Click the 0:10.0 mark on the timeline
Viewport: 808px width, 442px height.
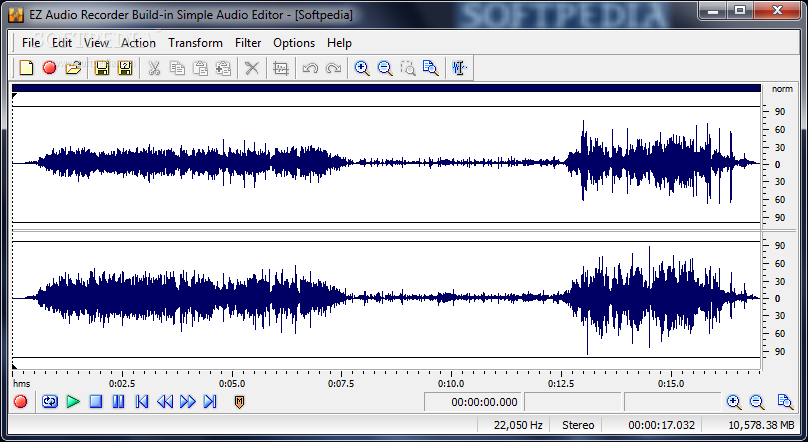tap(451, 383)
